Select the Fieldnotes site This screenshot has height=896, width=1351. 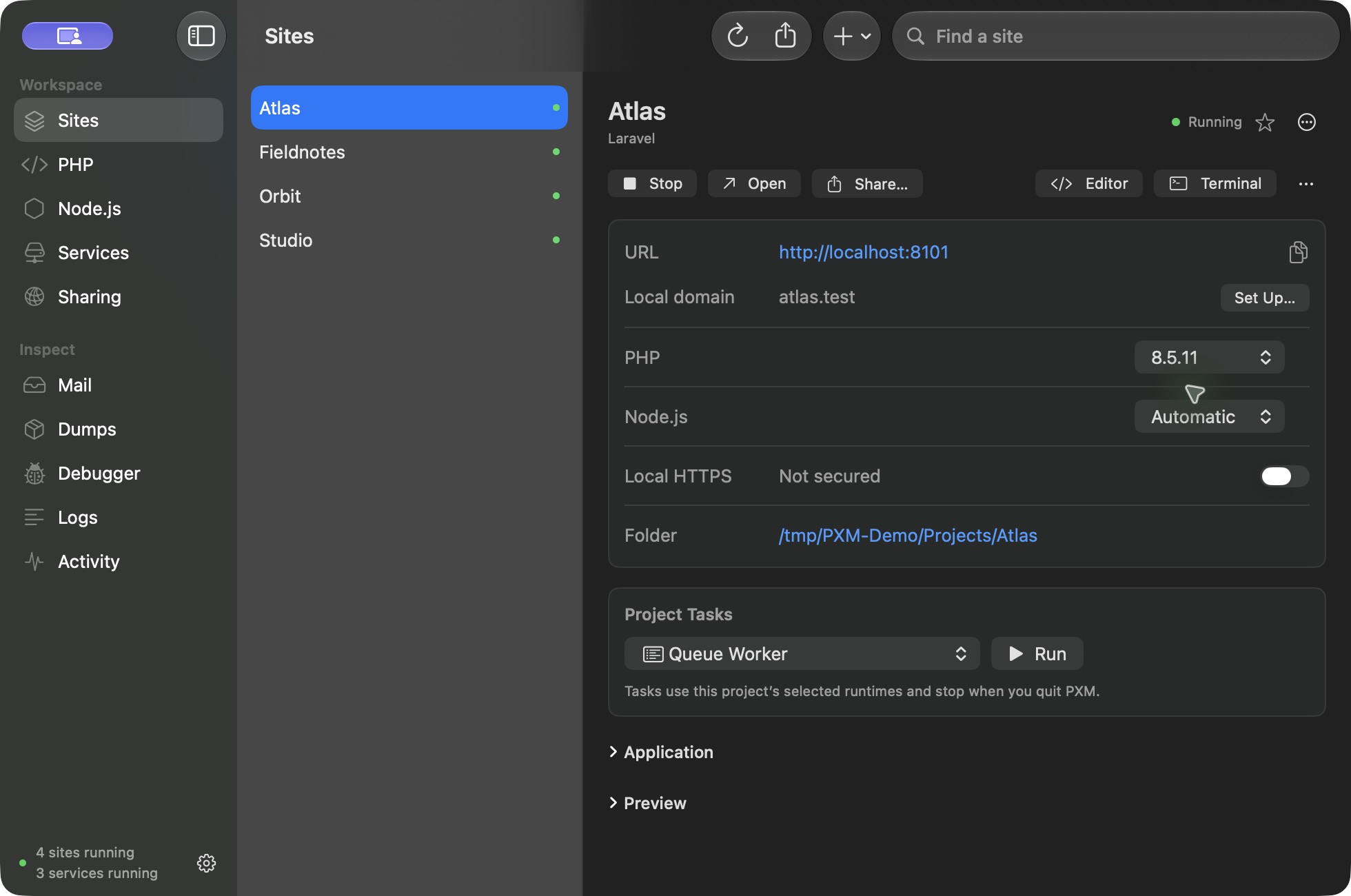pyautogui.click(x=409, y=152)
